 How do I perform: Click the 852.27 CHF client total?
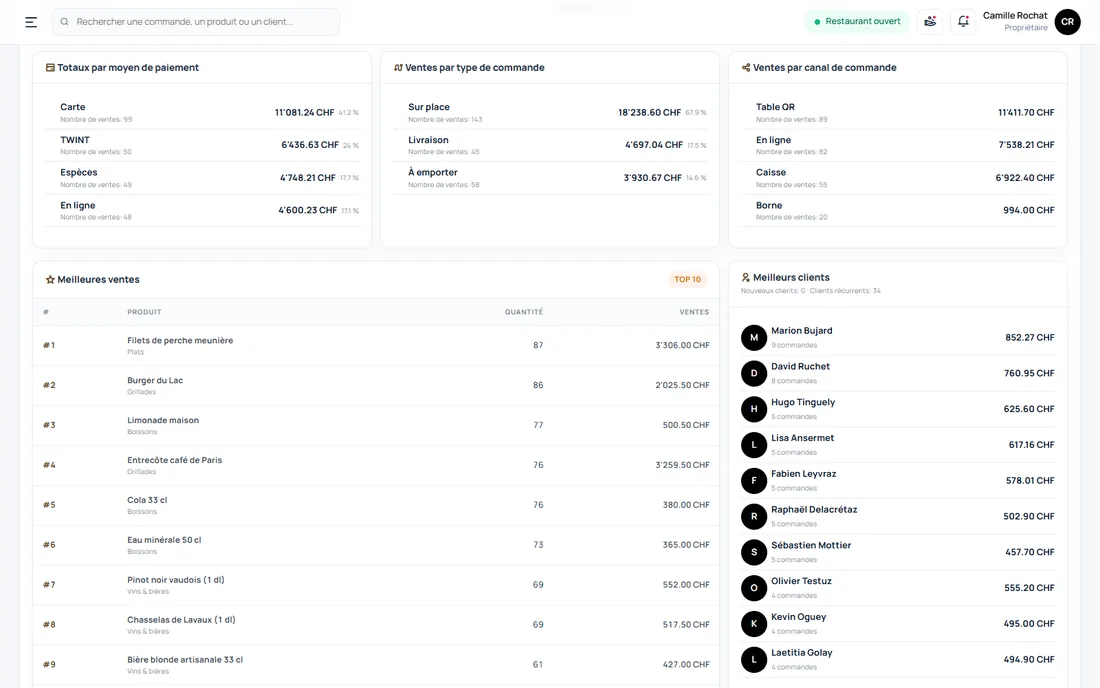click(1029, 338)
